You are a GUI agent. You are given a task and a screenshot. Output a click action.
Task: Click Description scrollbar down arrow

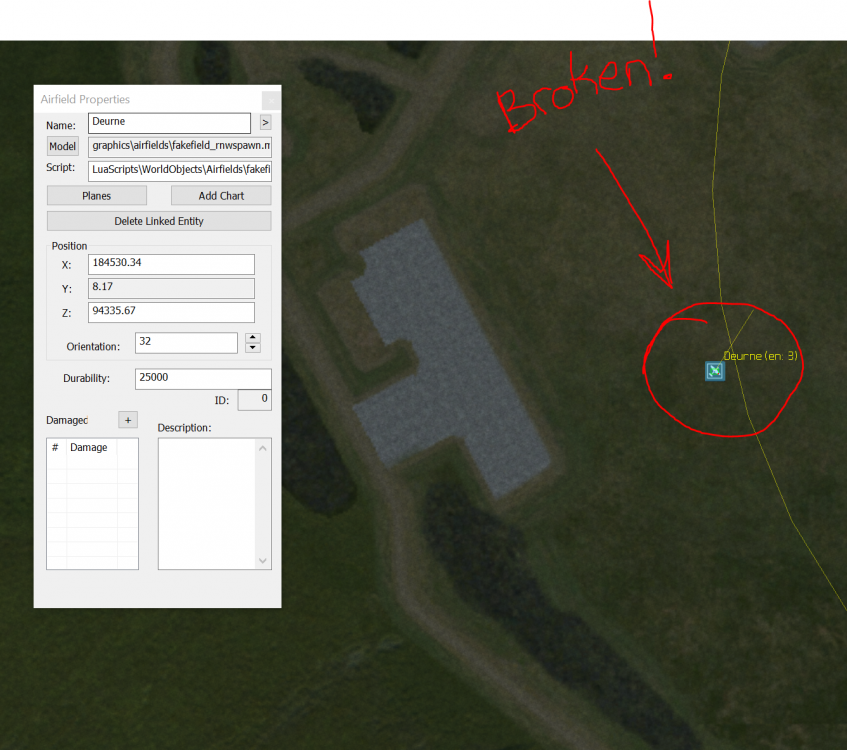(x=263, y=560)
